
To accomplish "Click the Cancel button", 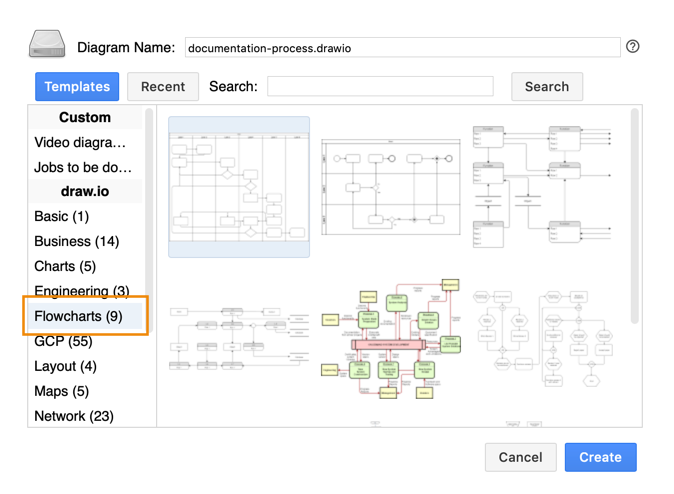I will tap(521, 457).
